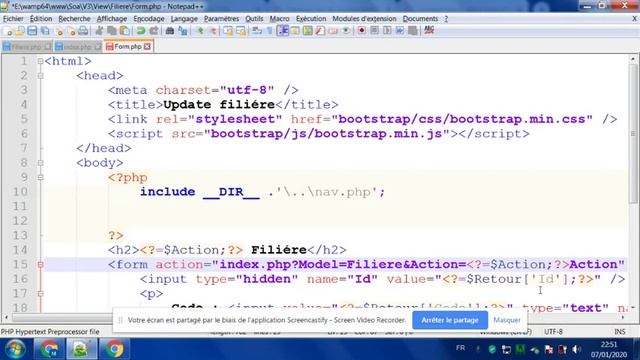Toggle file monitoring eye icon
Screen dimensions: 640x360
pos(346,31)
